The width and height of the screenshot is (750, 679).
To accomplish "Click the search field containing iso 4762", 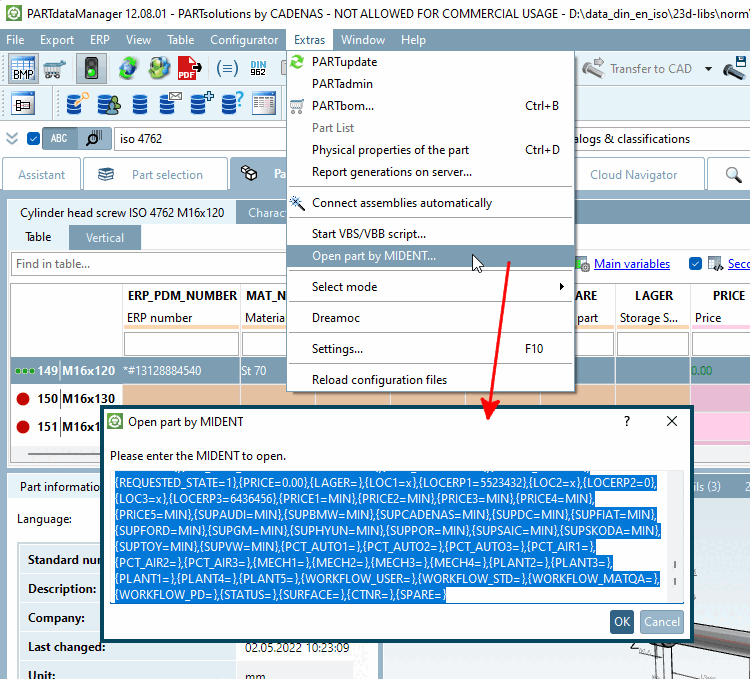I will tap(200, 139).
